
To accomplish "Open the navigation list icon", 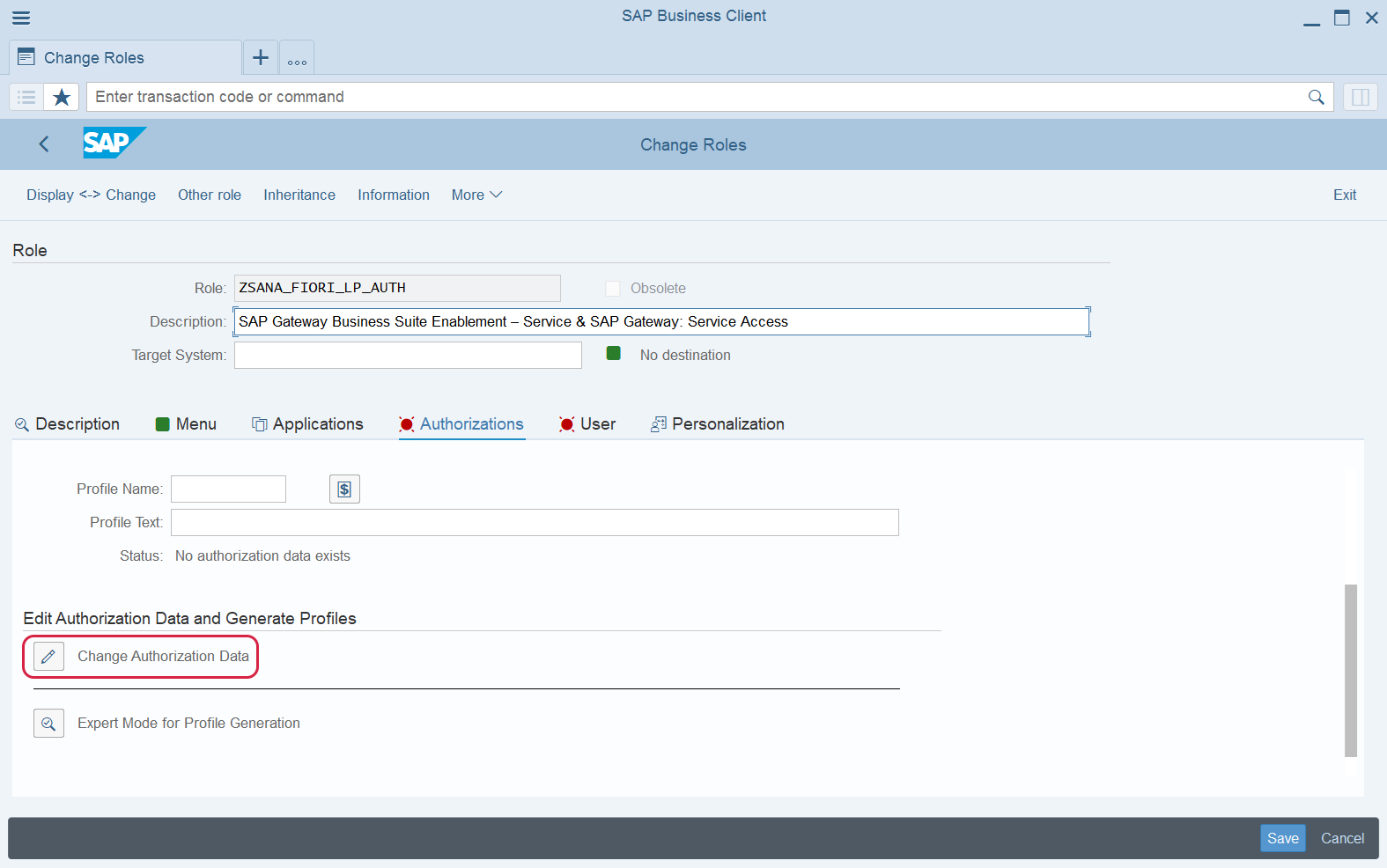I will coord(26,97).
